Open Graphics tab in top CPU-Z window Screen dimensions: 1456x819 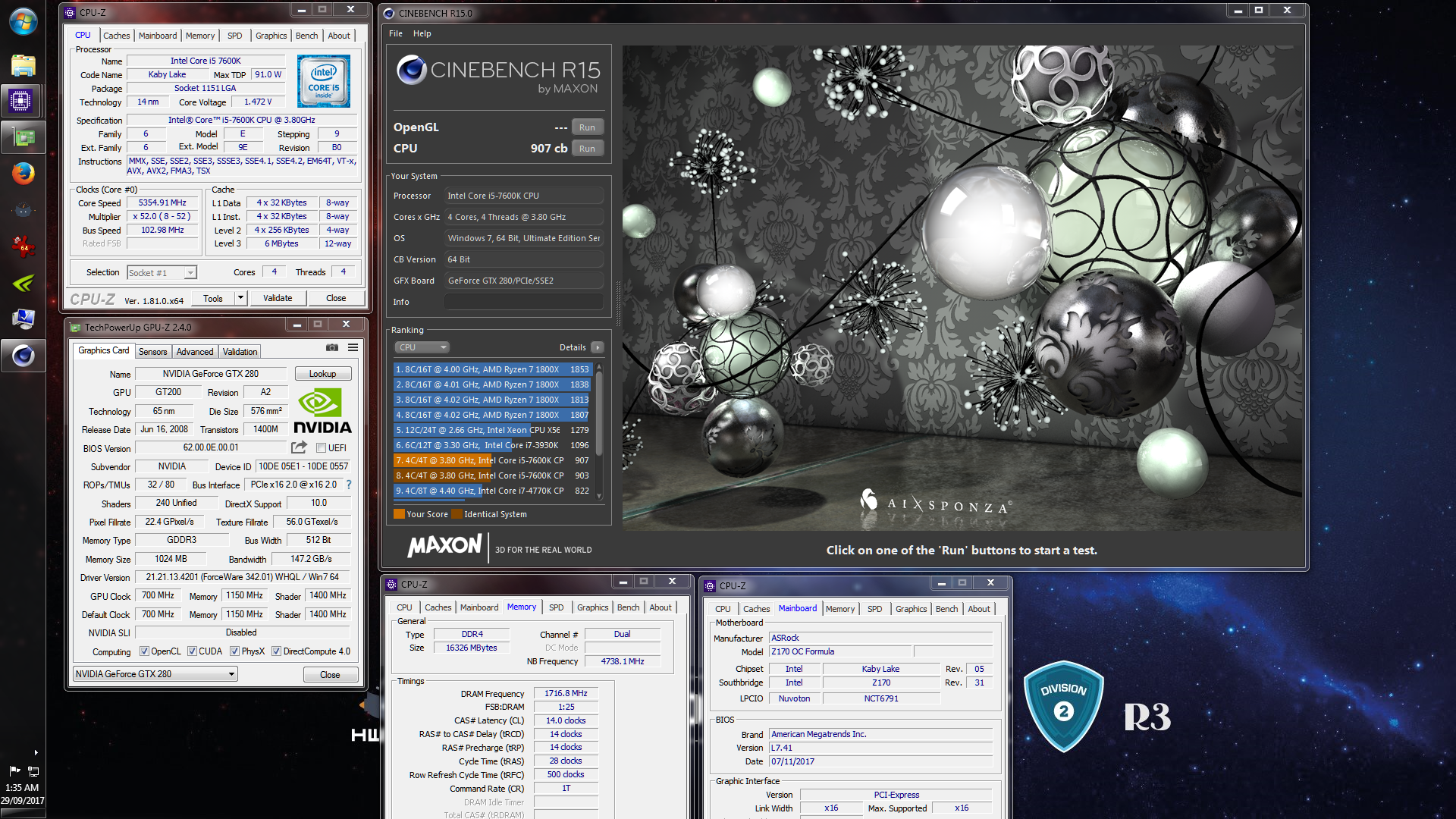[x=271, y=36]
